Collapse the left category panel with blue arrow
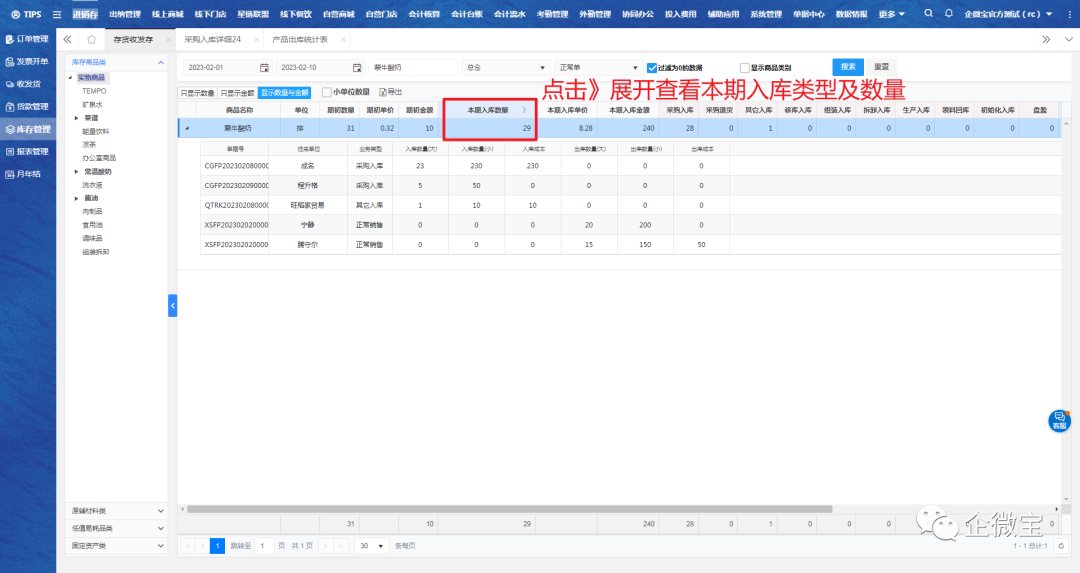The image size is (1080, 573). point(172,305)
